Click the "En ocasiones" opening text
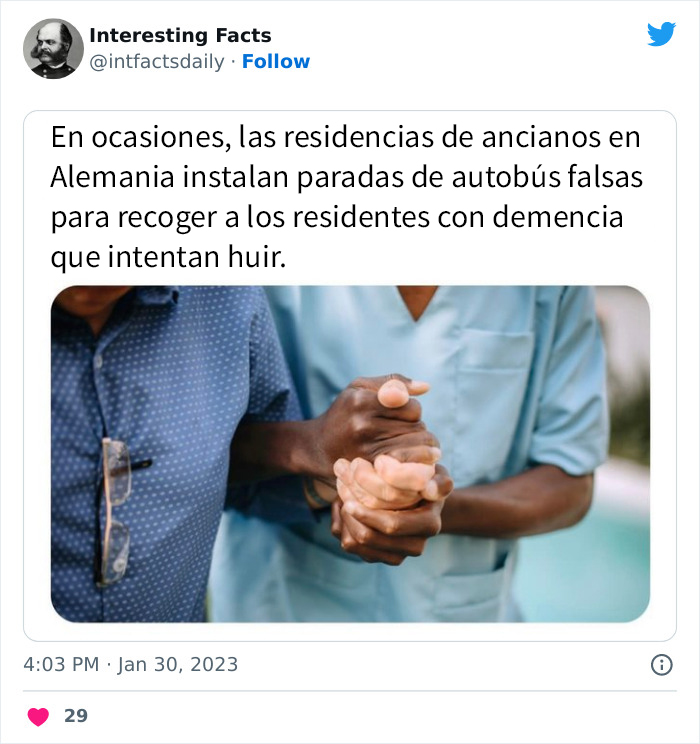Viewport: 700px width, 744px height. tap(138, 138)
